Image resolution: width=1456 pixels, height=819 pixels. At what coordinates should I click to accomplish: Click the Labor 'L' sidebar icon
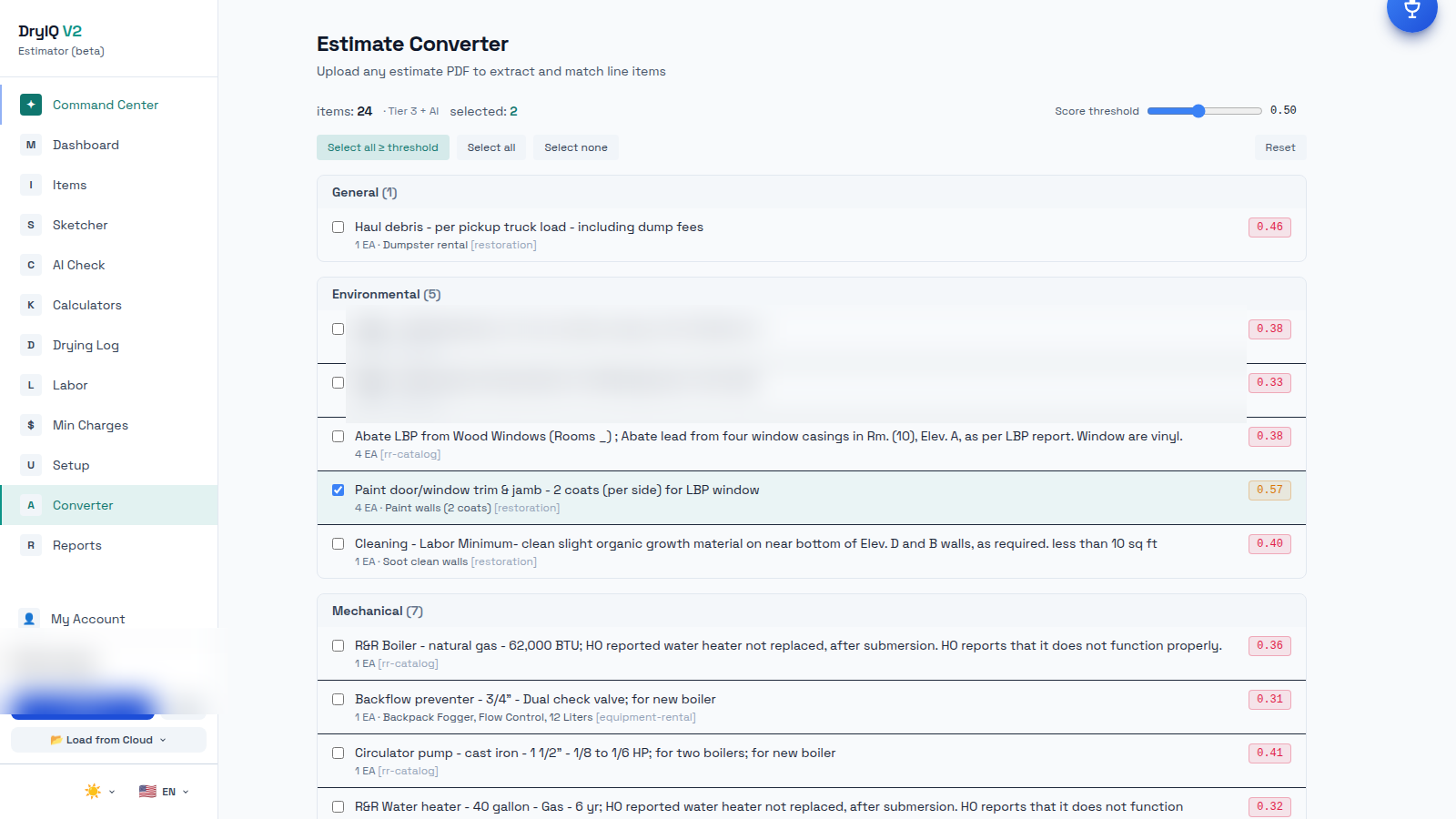pos(31,385)
